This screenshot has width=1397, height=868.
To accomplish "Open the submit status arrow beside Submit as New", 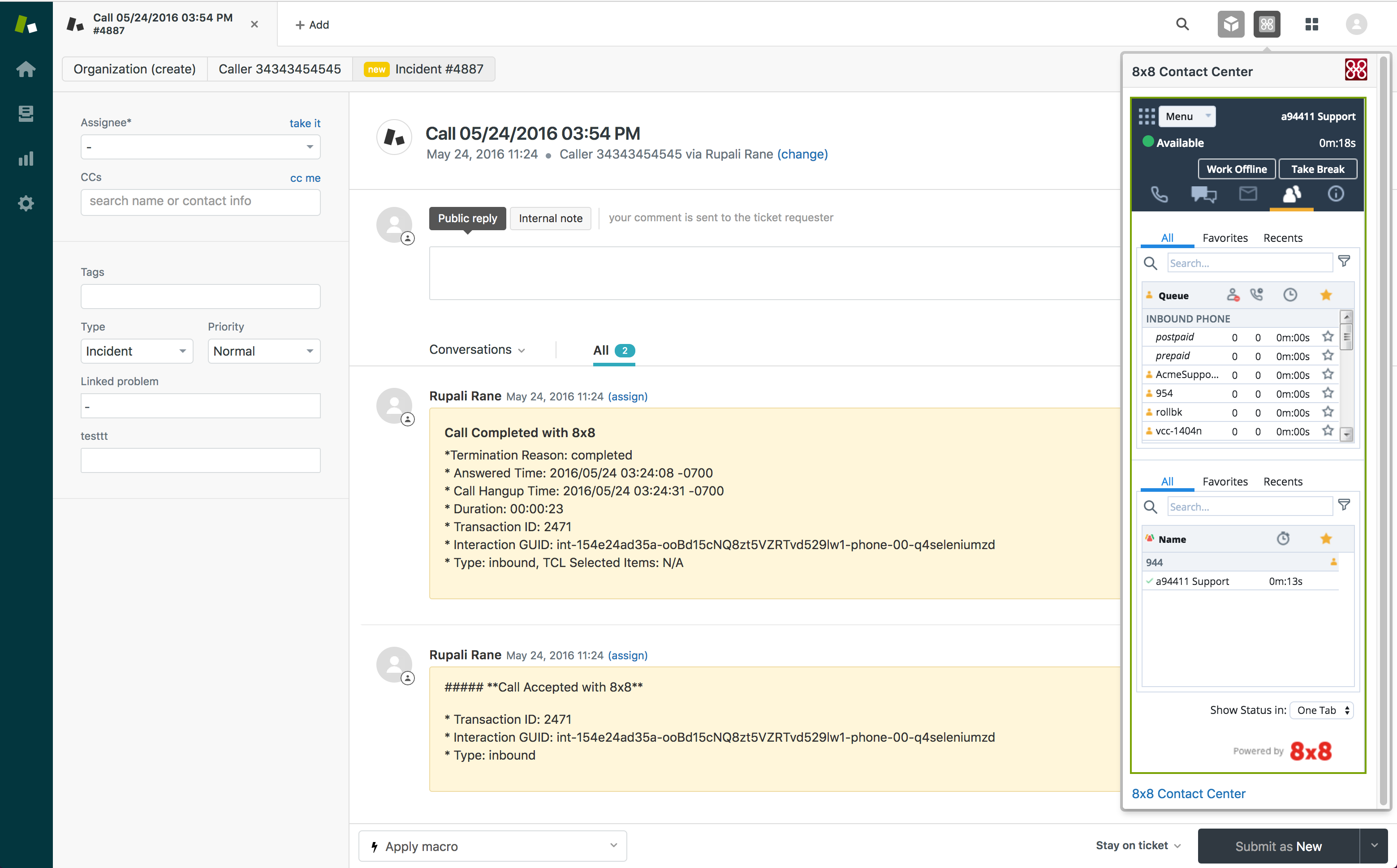I will point(1374,846).
